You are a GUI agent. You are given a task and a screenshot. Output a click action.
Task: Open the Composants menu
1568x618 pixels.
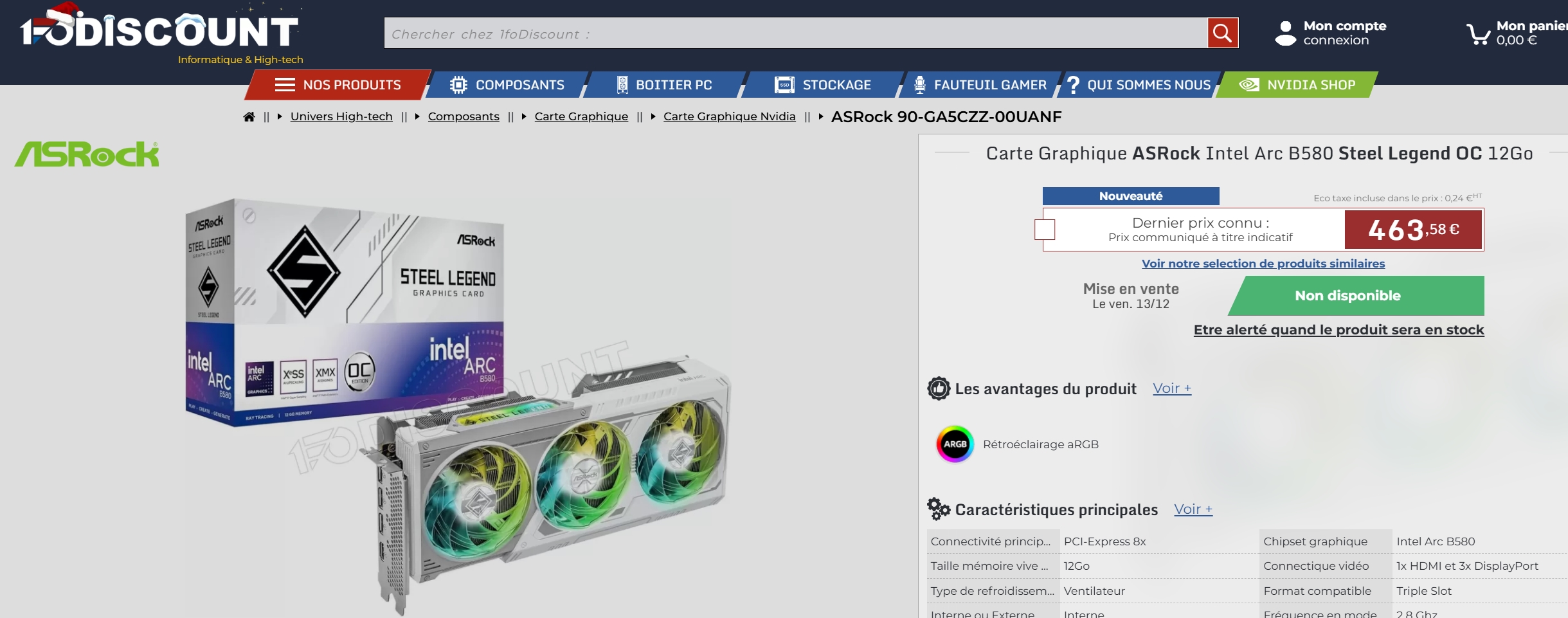pyautogui.click(x=508, y=85)
